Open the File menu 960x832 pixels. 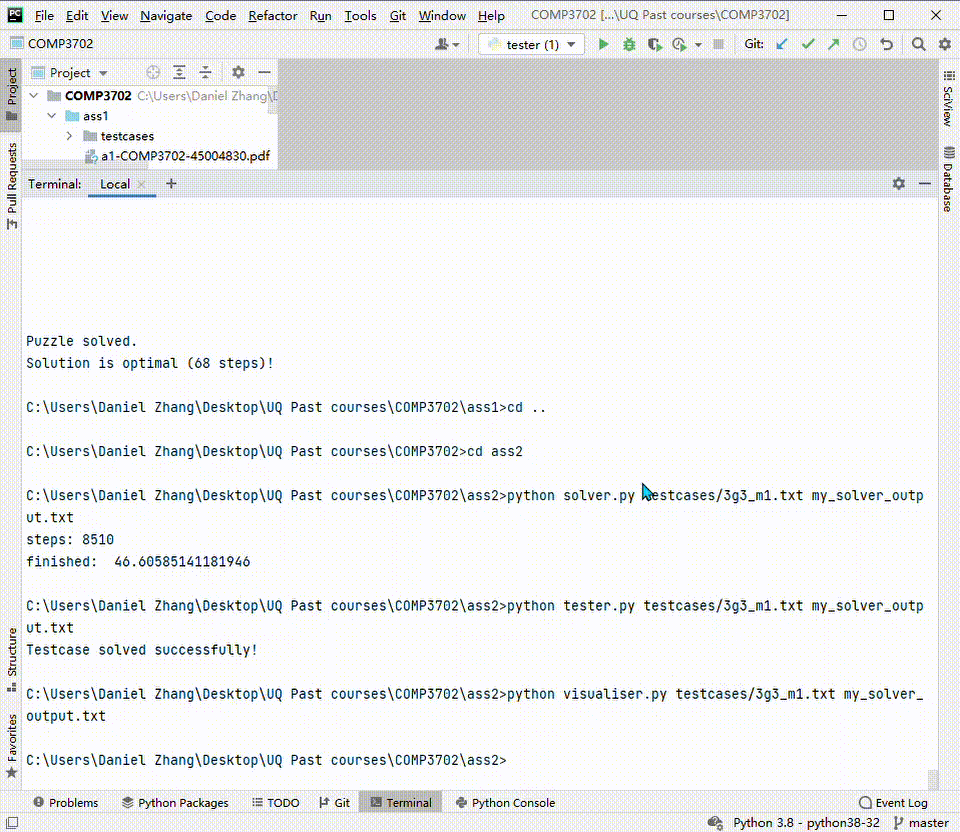(44, 15)
